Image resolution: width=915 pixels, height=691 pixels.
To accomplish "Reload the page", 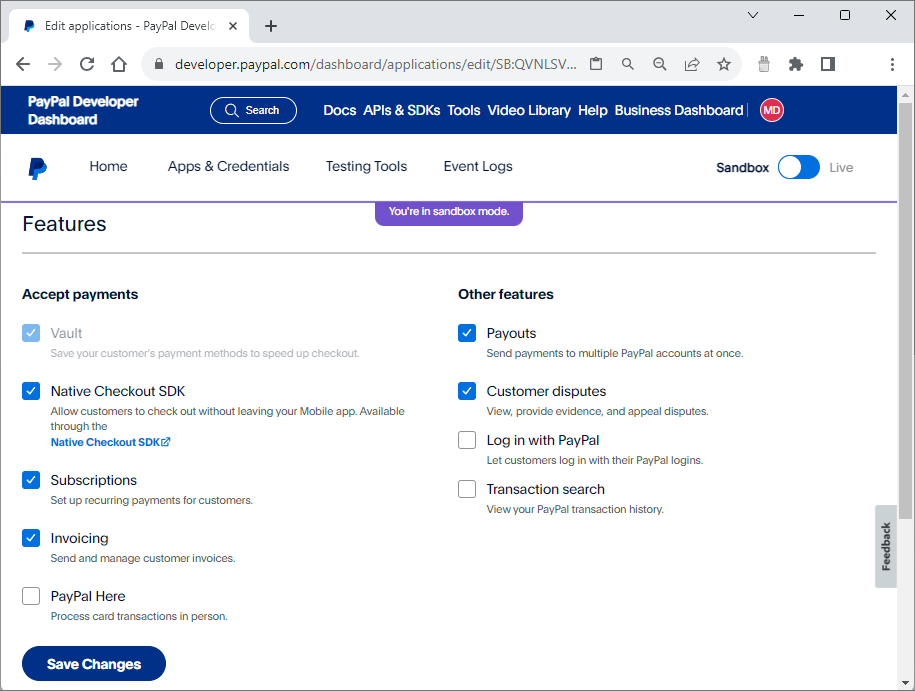I will [86, 63].
